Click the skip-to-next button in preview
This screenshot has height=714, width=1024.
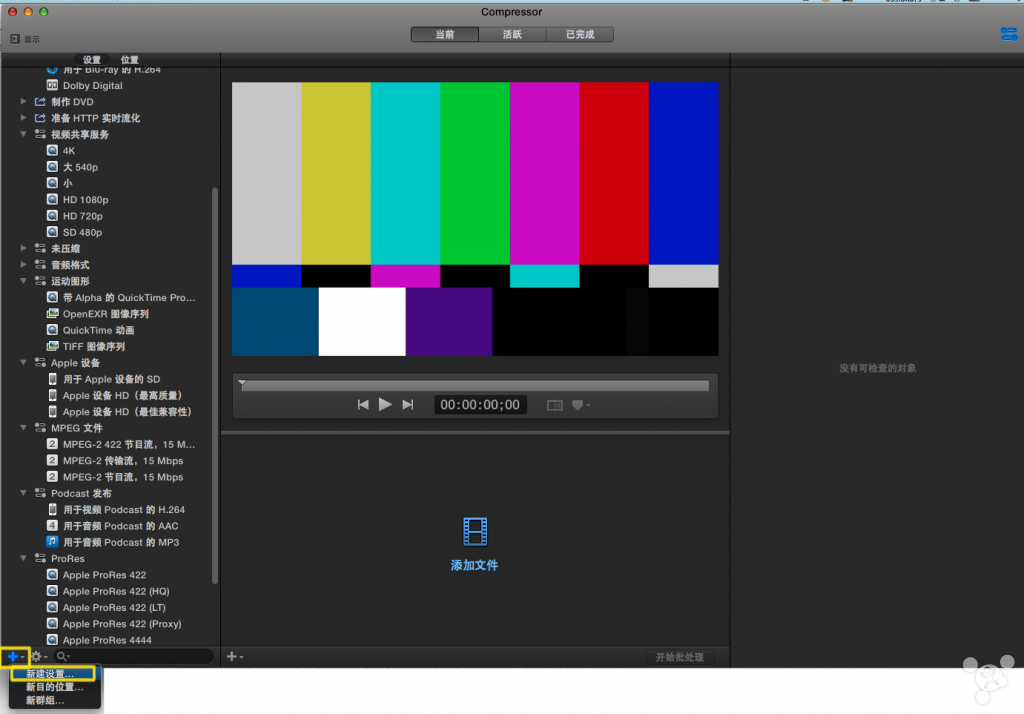407,404
